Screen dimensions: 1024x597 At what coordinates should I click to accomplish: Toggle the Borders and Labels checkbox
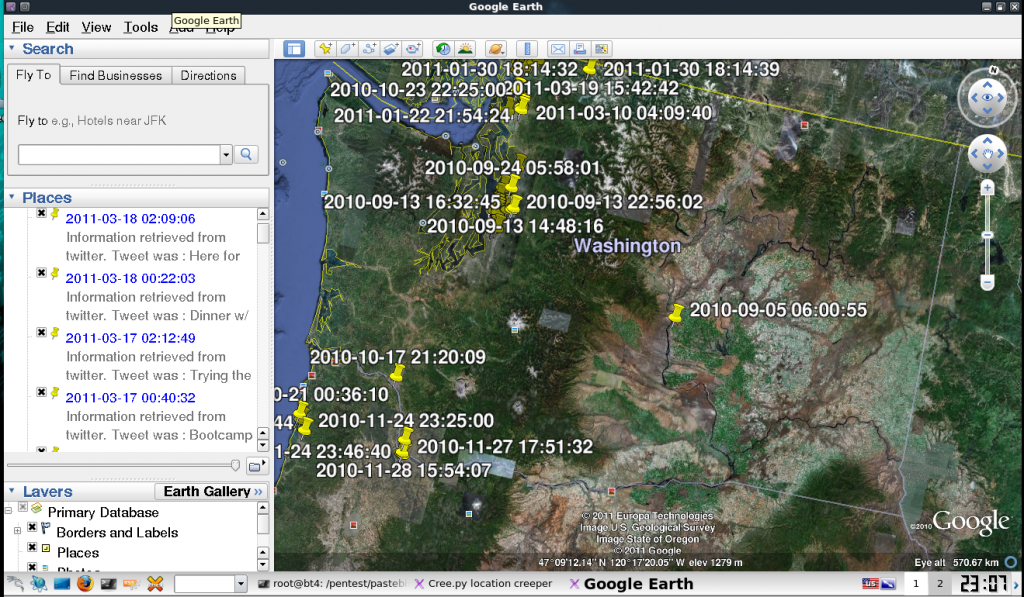point(32,527)
